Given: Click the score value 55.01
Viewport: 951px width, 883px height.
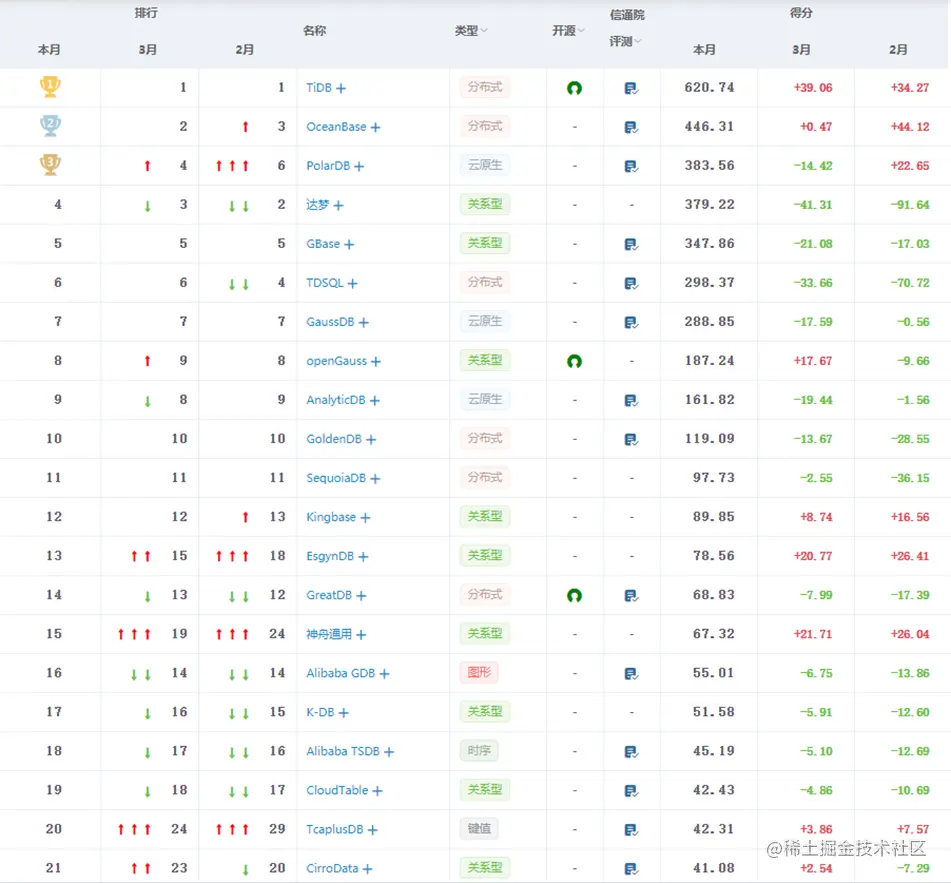Looking at the screenshot, I should point(714,673).
